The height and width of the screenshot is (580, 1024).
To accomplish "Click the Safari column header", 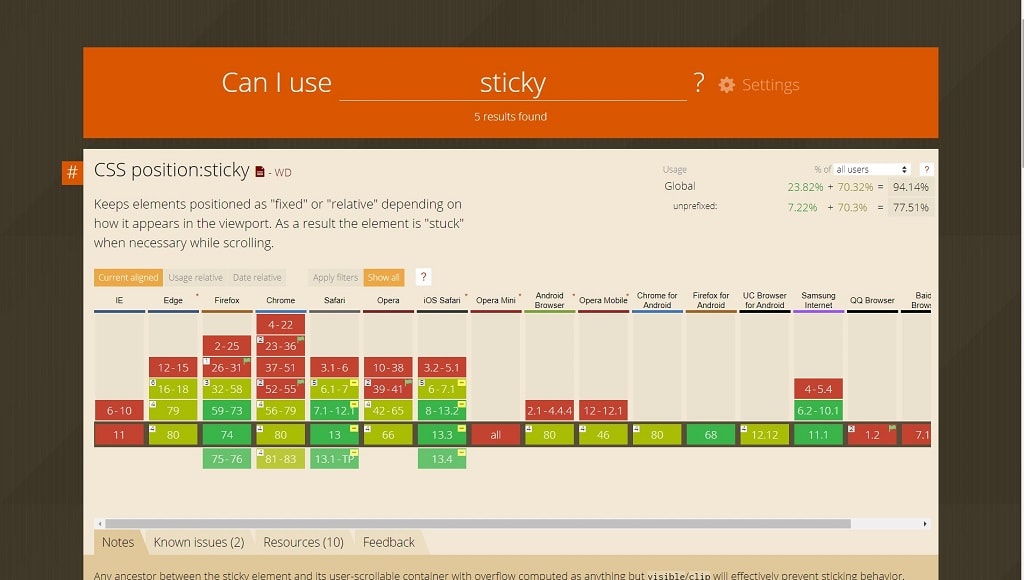I will 334,300.
